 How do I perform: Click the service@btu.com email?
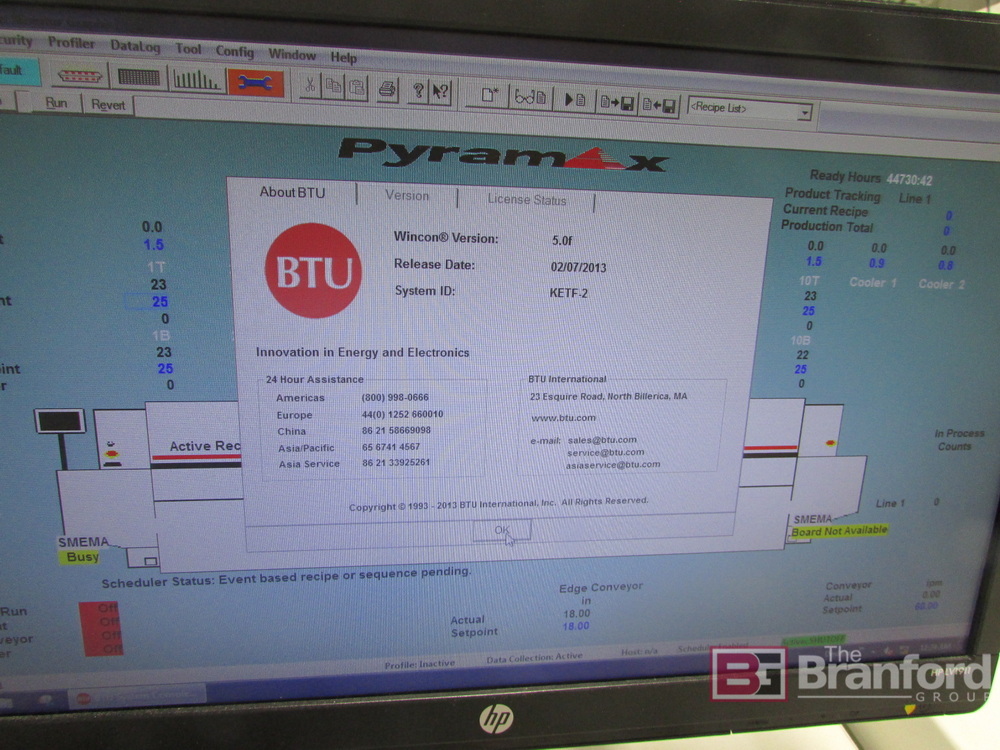[x=606, y=452]
